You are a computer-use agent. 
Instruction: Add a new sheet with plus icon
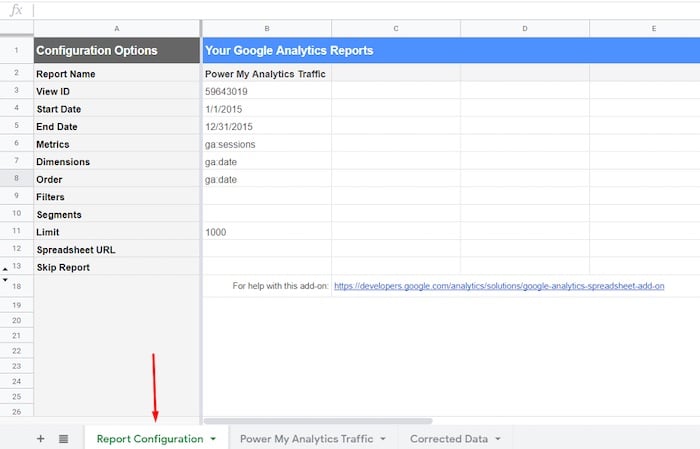click(x=40, y=439)
